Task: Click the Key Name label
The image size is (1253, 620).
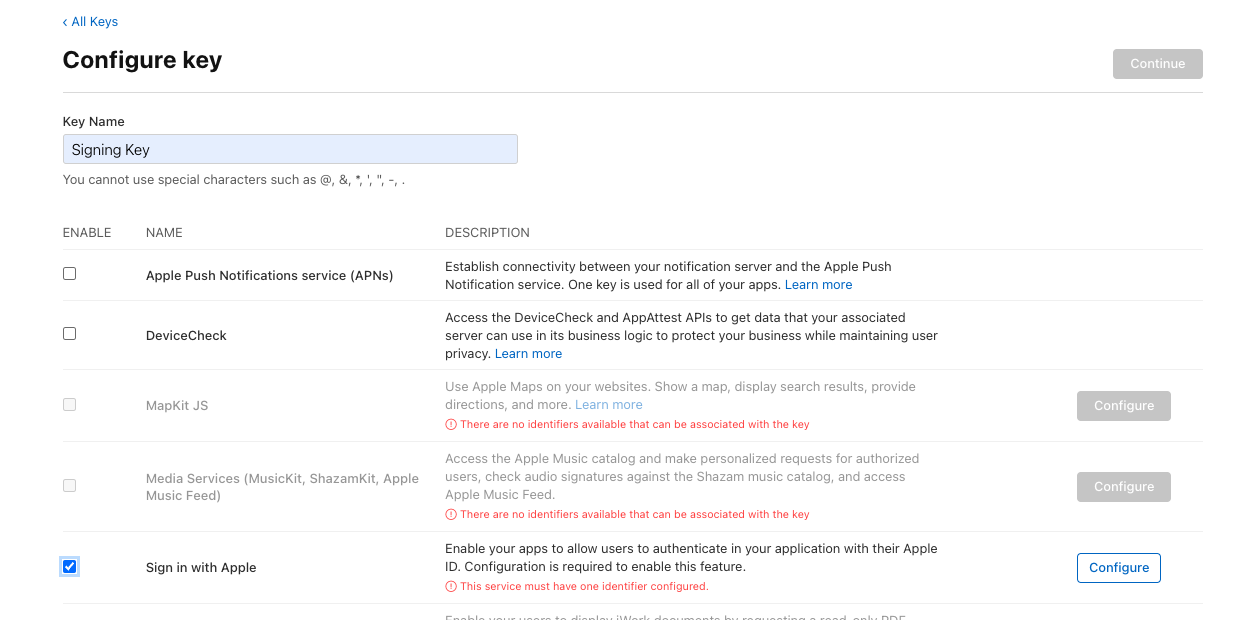Action: 93,122
